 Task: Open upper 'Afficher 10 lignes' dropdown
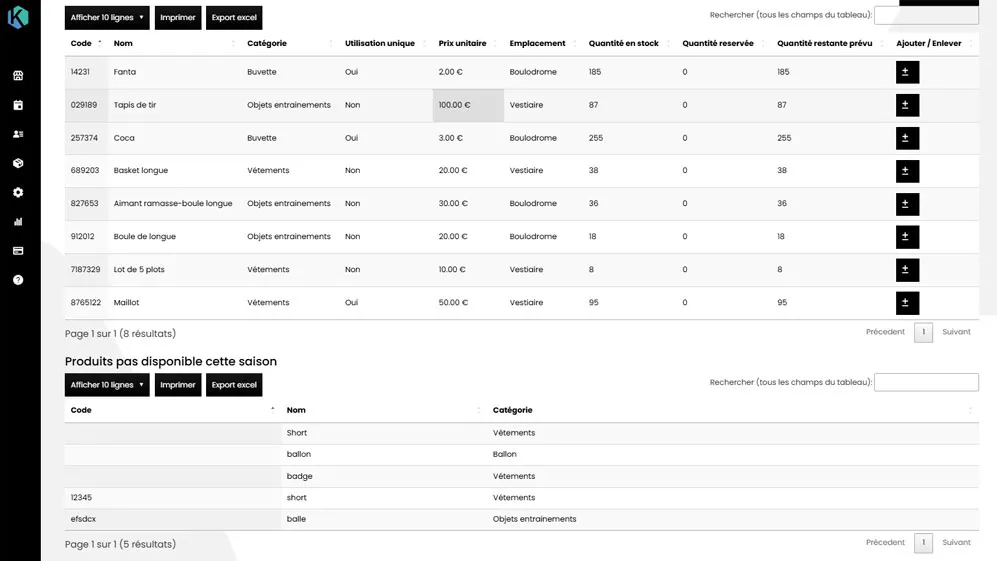pyautogui.click(x=107, y=18)
